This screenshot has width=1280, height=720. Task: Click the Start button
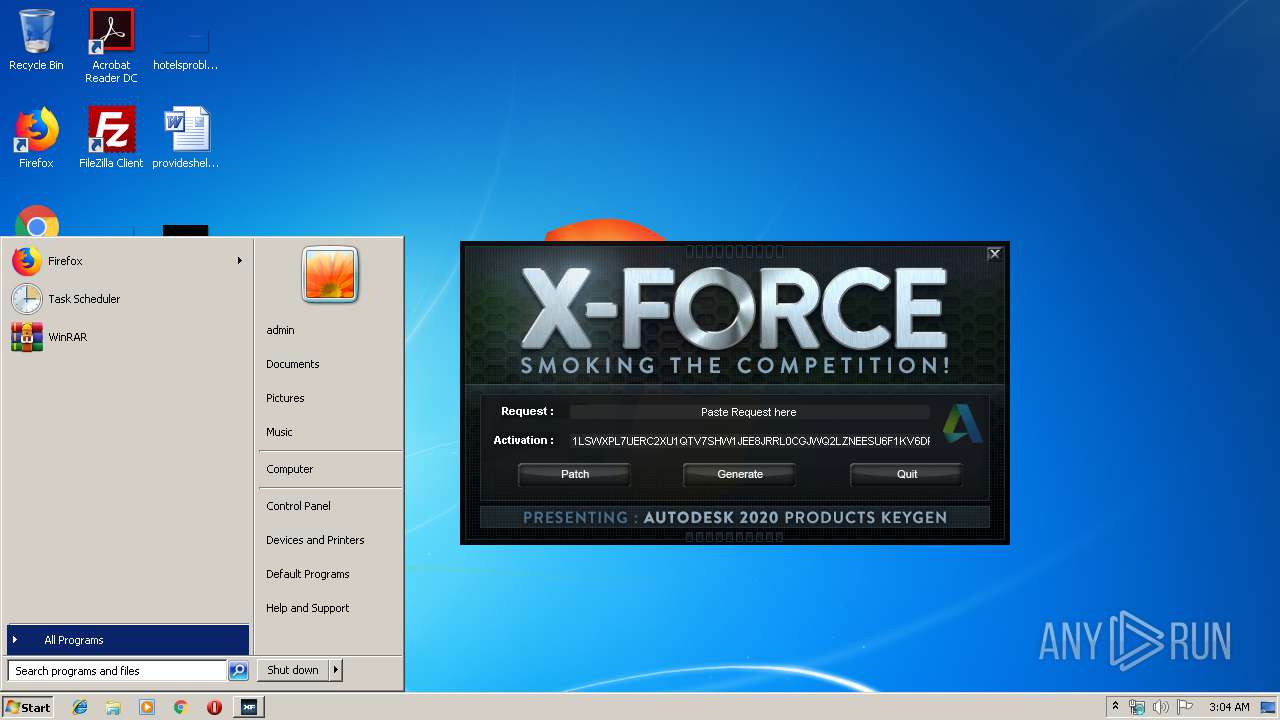pos(28,707)
